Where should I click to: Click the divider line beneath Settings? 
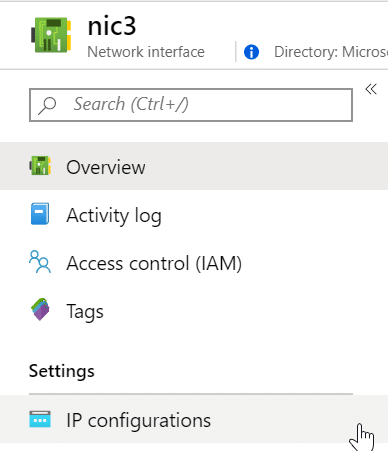click(x=191, y=394)
